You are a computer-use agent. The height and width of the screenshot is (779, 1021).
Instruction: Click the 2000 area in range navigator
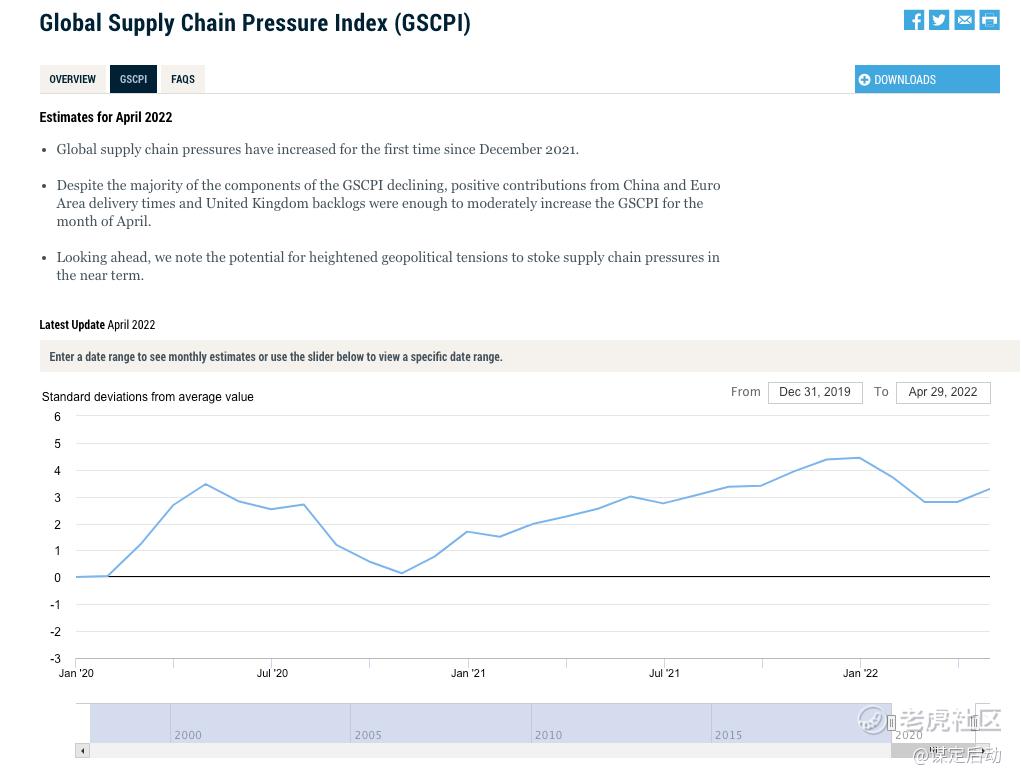coord(188,723)
